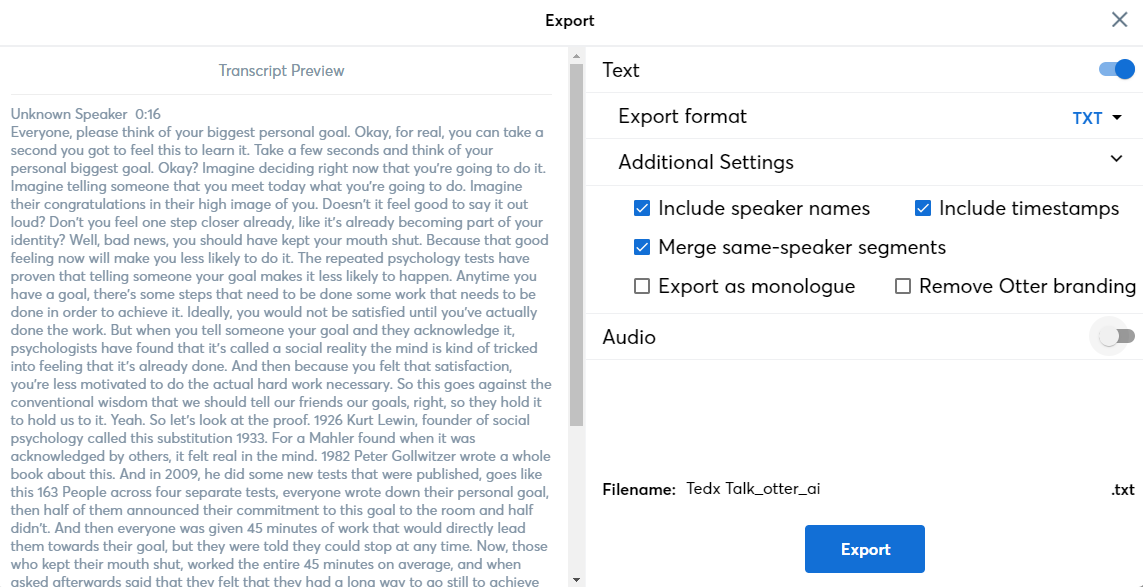
Task: Click the .txt file extension label
Action: [x=1122, y=490]
